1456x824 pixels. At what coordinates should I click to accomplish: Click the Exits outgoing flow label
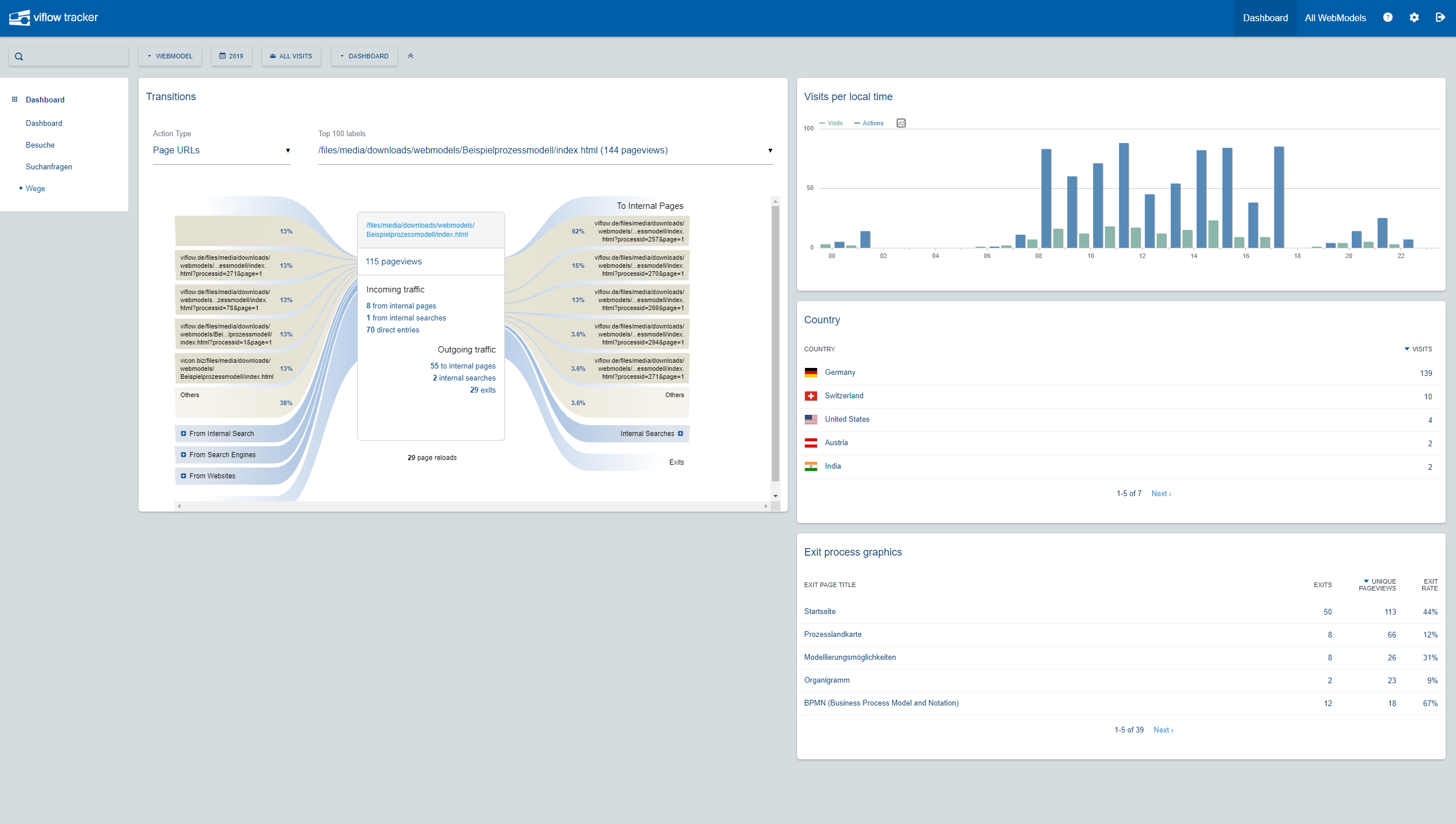point(676,462)
